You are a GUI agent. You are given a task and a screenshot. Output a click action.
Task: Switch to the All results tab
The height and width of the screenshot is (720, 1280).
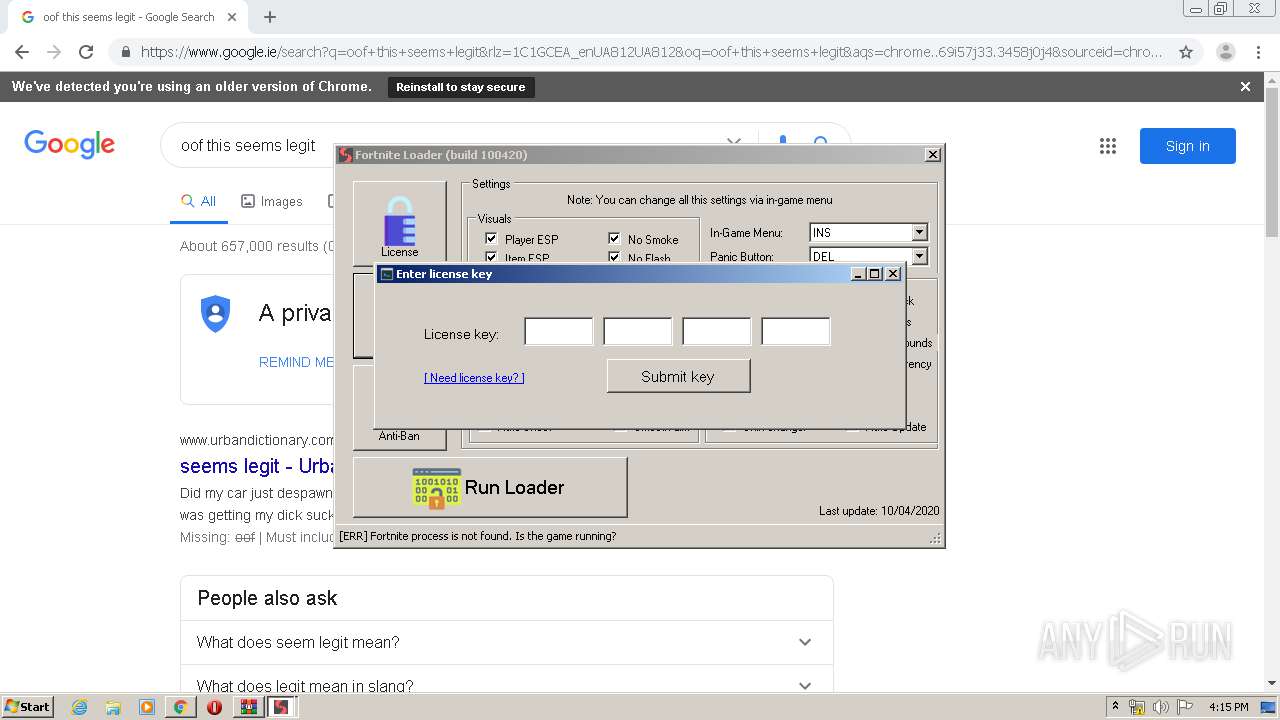tap(198, 201)
